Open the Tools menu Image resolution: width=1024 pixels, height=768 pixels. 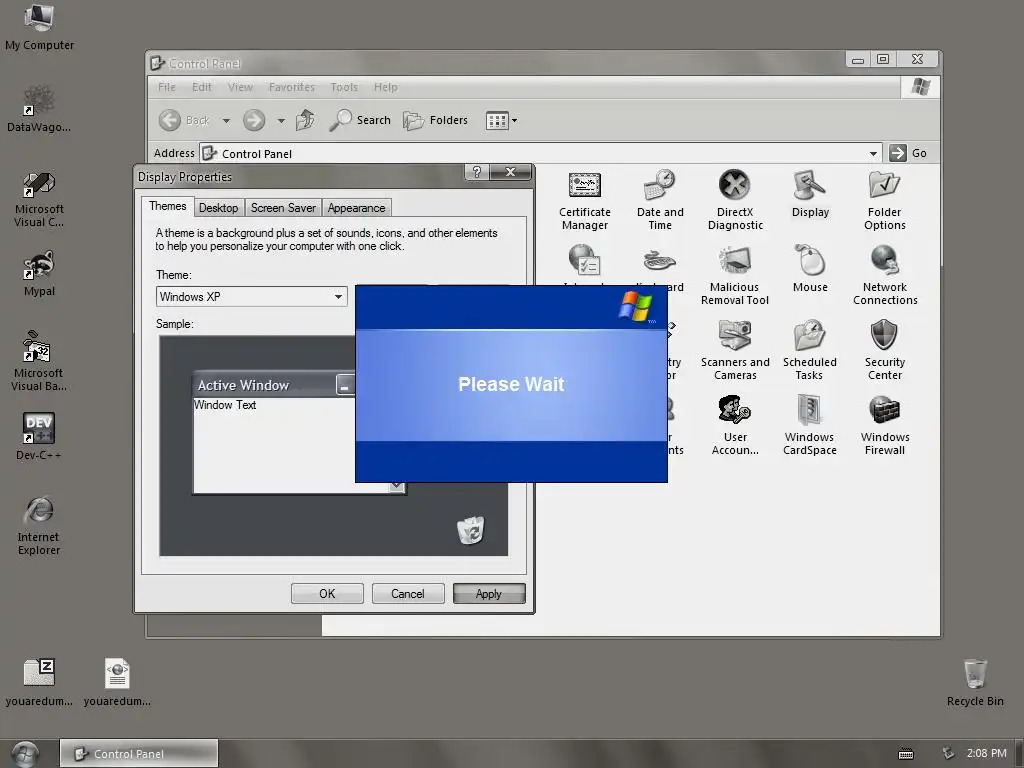(344, 87)
